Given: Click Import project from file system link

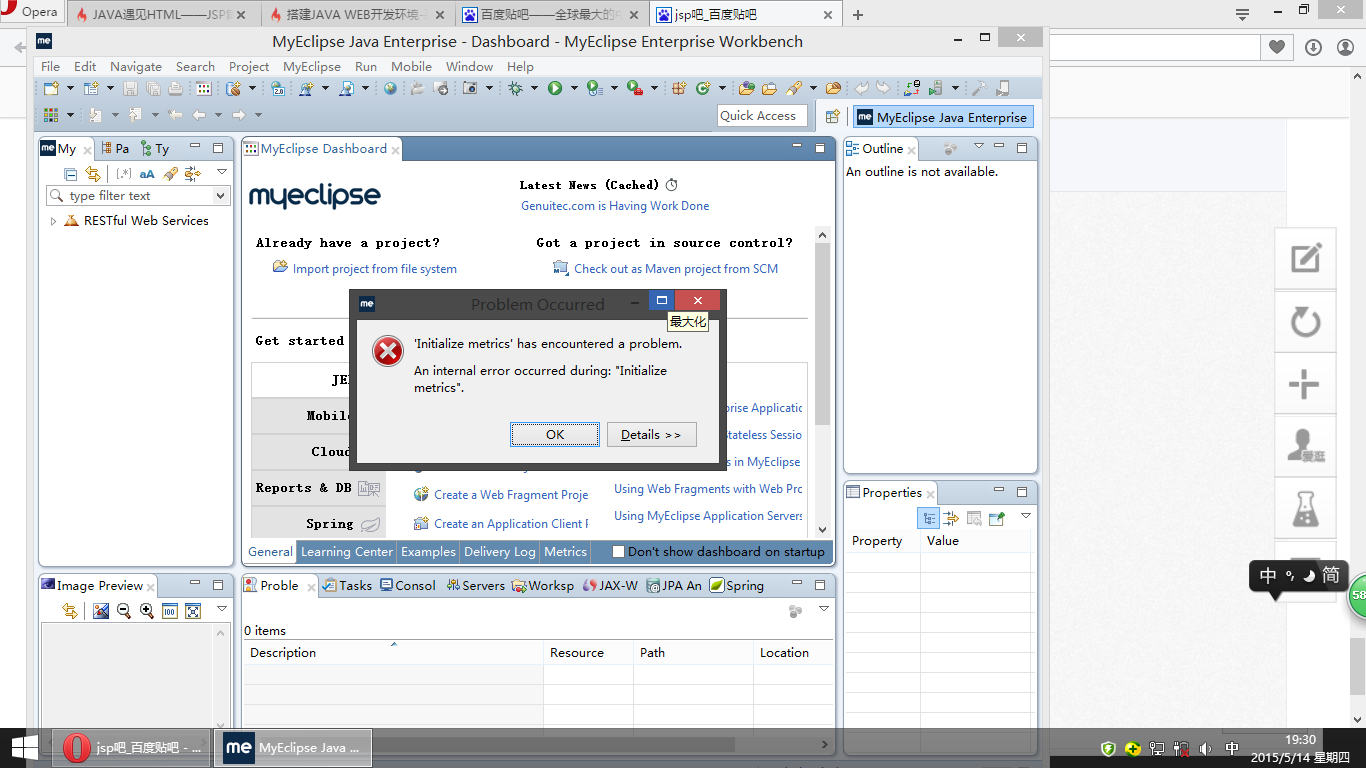Looking at the screenshot, I should click(x=375, y=269).
